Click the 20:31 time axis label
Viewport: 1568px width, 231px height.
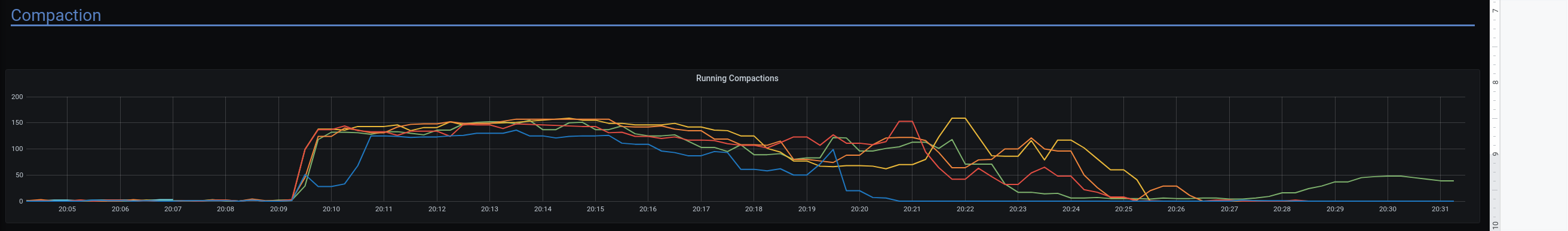(x=1441, y=209)
